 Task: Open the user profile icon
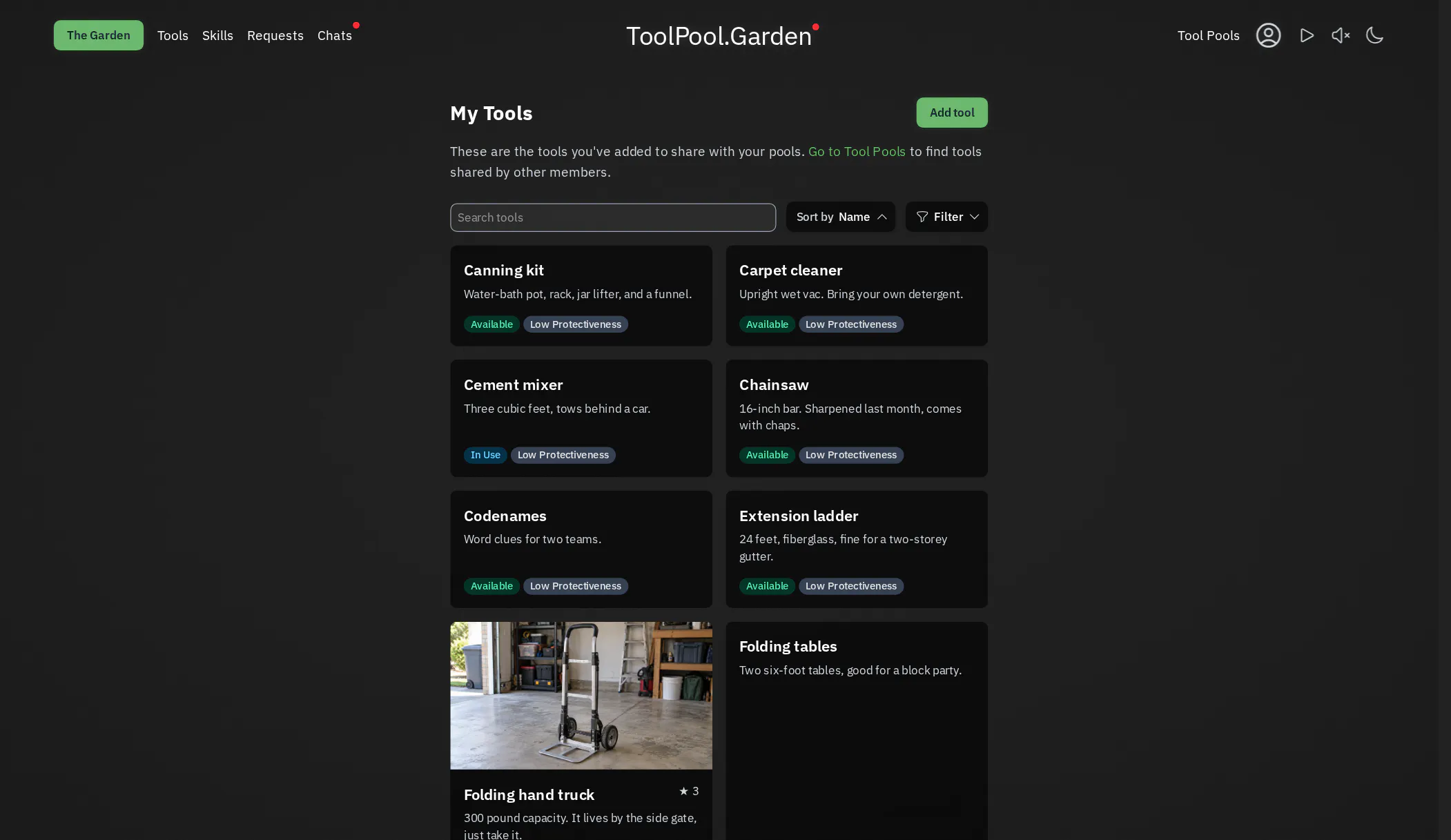(x=1268, y=35)
